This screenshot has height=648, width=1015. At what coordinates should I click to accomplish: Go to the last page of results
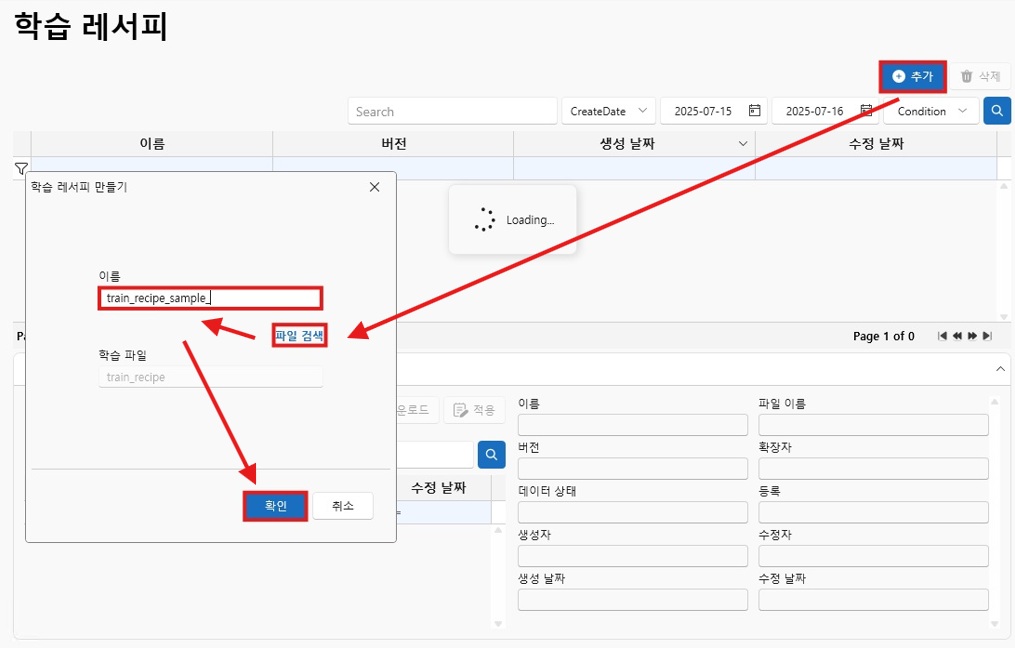click(988, 336)
